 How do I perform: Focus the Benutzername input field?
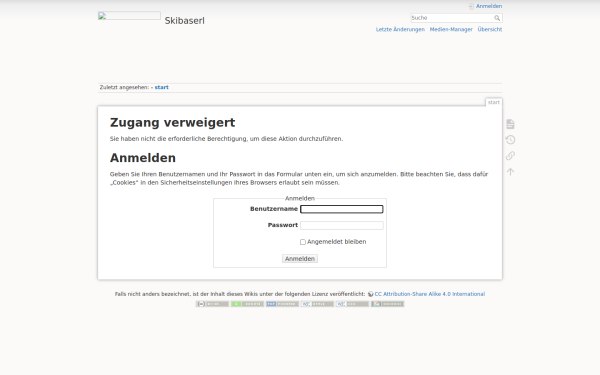tap(342, 209)
